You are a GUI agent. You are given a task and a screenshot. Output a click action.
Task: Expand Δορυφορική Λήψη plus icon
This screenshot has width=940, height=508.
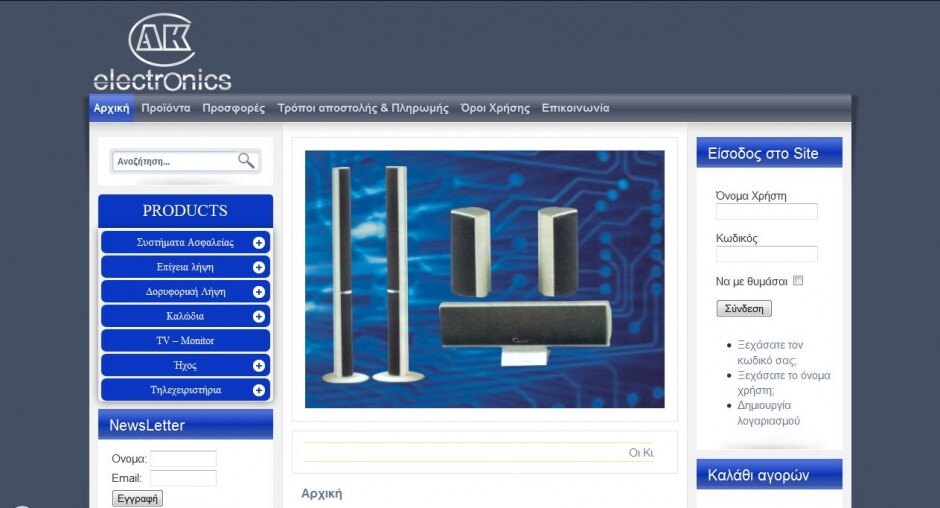click(x=259, y=292)
